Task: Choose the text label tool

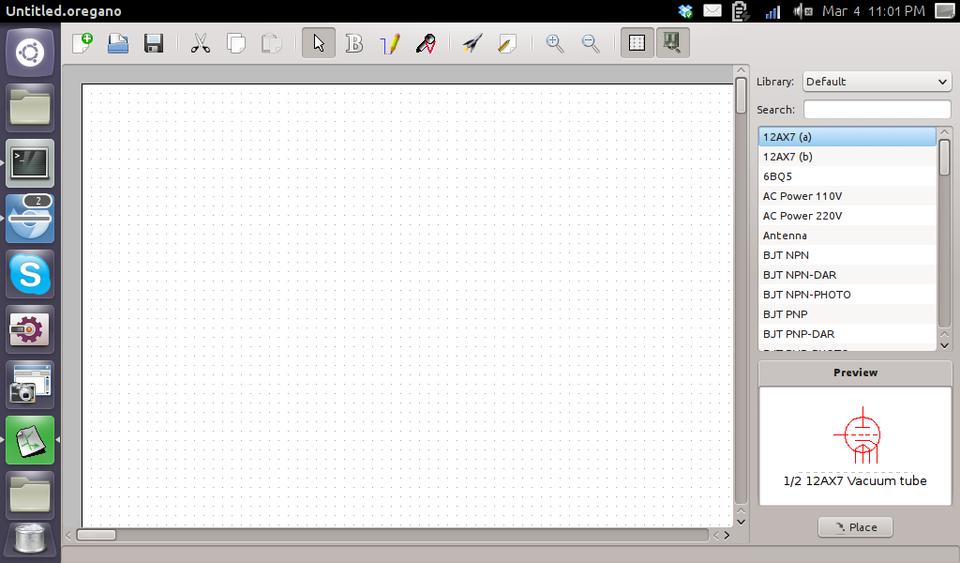Action: coord(354,44)
